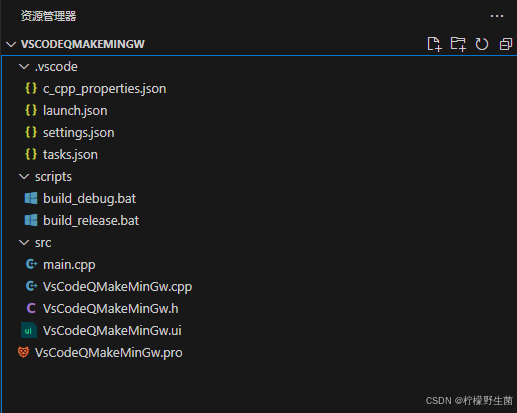517x413 pixels.
Task: Click the JSON icon beside settings.json
Action: click(31, 132)
